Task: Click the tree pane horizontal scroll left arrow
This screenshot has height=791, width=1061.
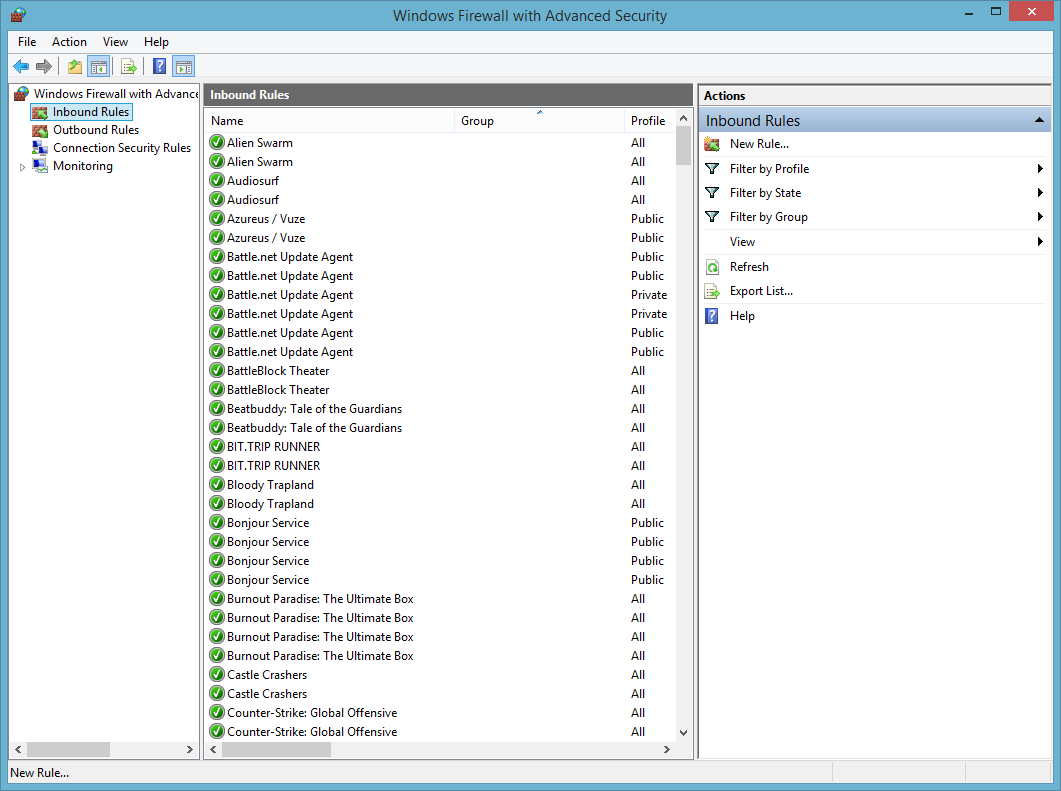Action: (x=18, y=750)
